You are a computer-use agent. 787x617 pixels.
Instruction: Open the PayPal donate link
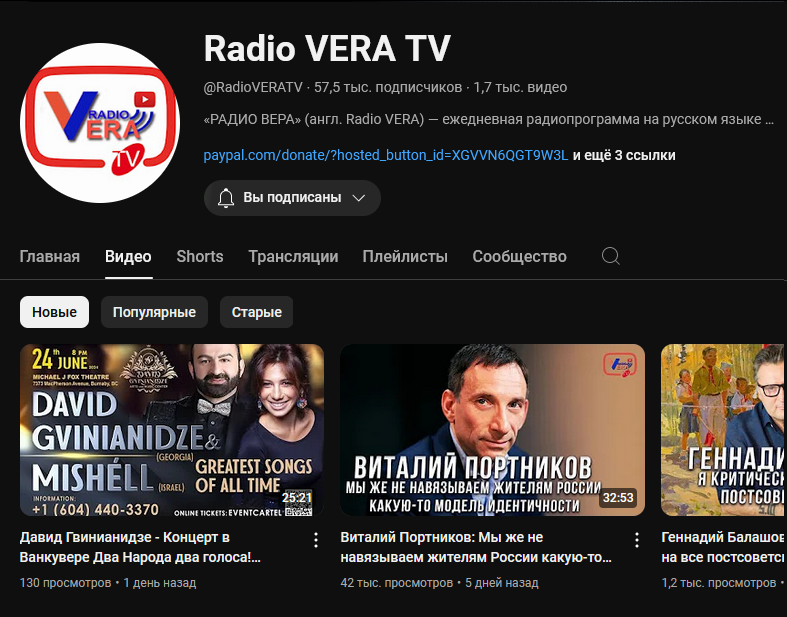pos(385,155)
